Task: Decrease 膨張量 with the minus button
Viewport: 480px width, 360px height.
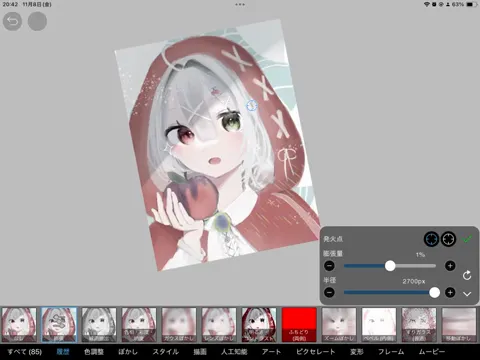Action: (329, 266)
